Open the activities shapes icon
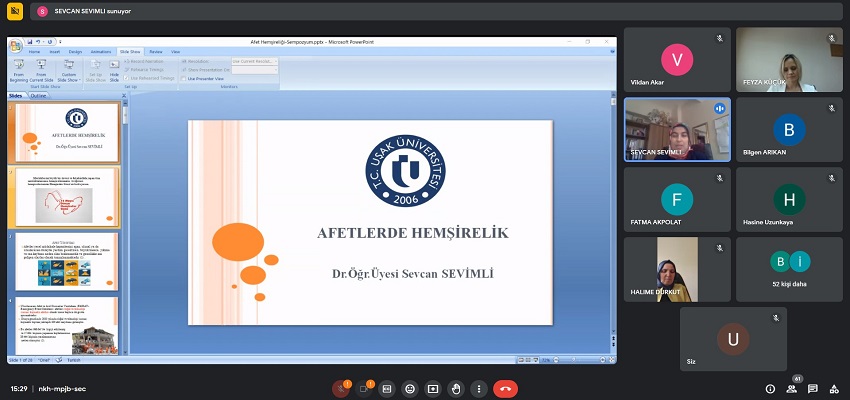Image resolution: width=850 pixels, height=400 pixels. [833, 388]
